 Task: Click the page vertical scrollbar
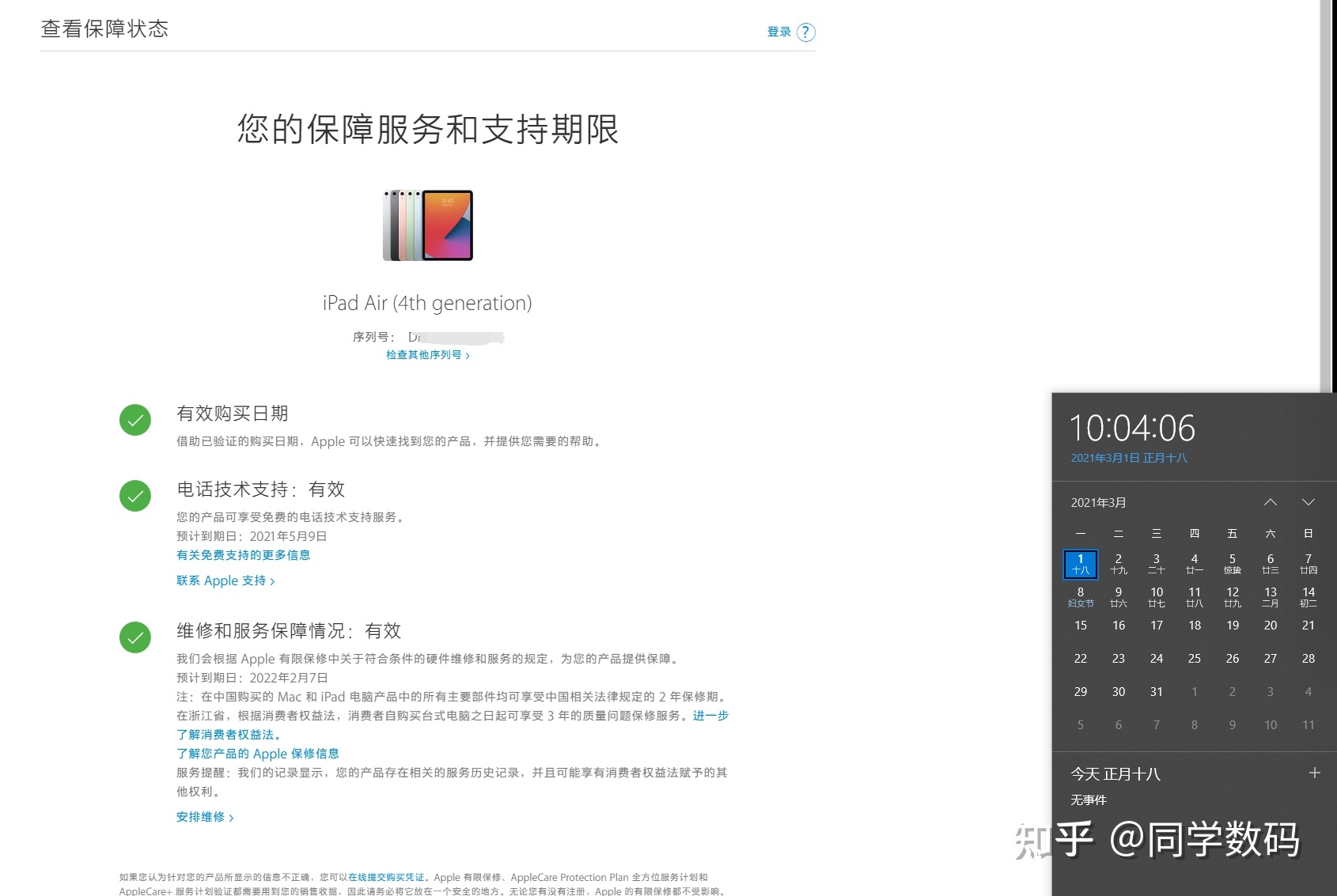pos(1326,196)
